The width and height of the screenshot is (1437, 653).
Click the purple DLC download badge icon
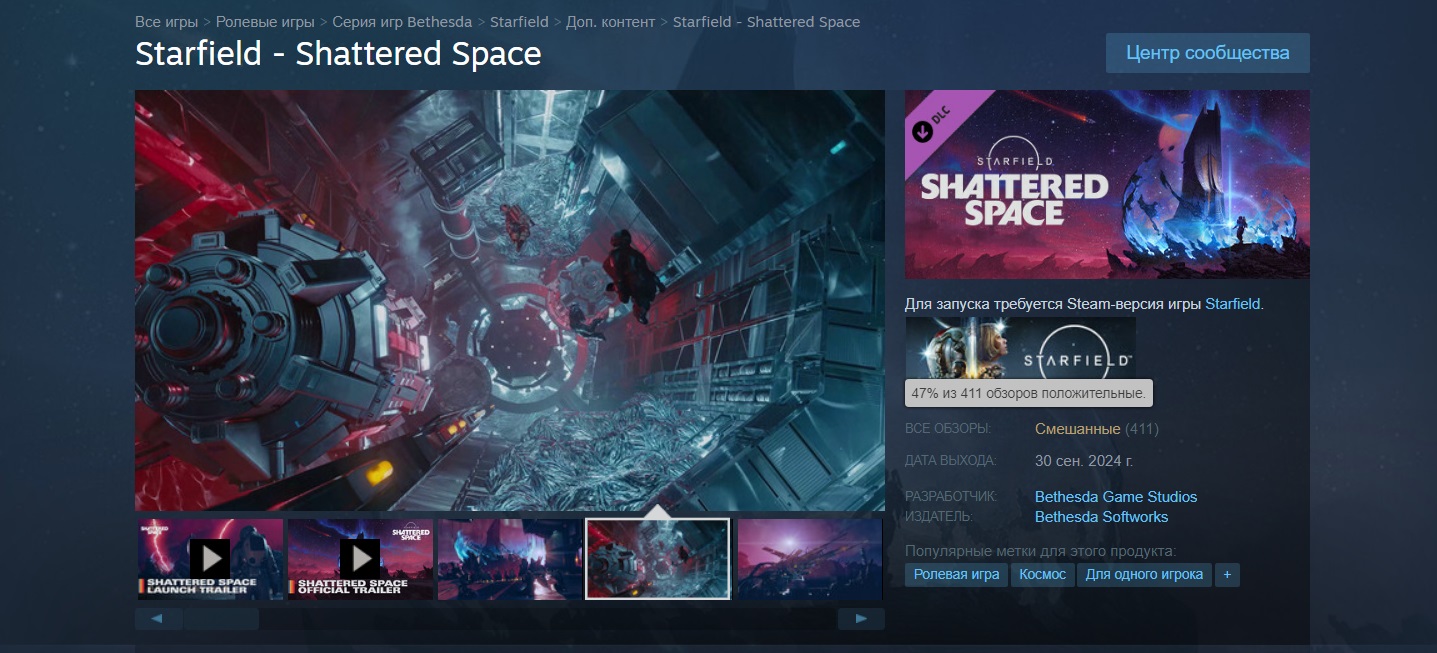(x=923, y=132)
